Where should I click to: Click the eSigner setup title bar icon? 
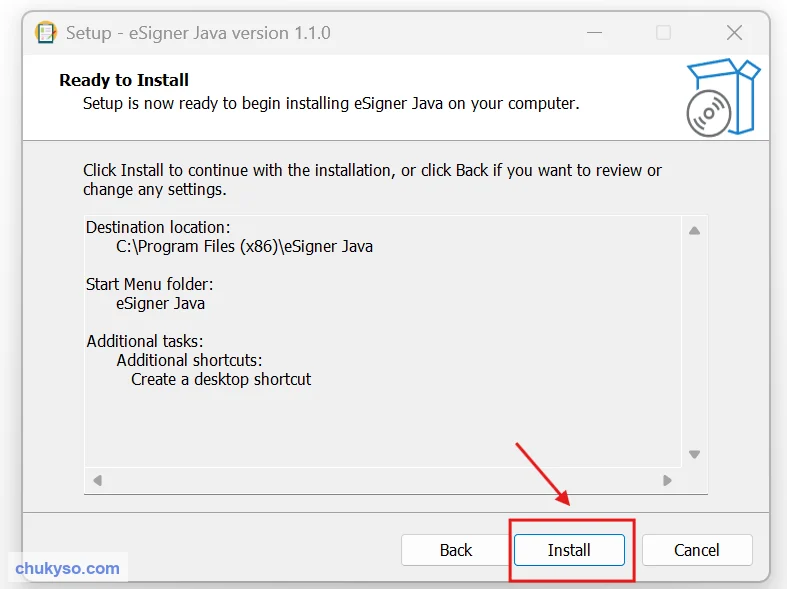(x=46, y=33)
